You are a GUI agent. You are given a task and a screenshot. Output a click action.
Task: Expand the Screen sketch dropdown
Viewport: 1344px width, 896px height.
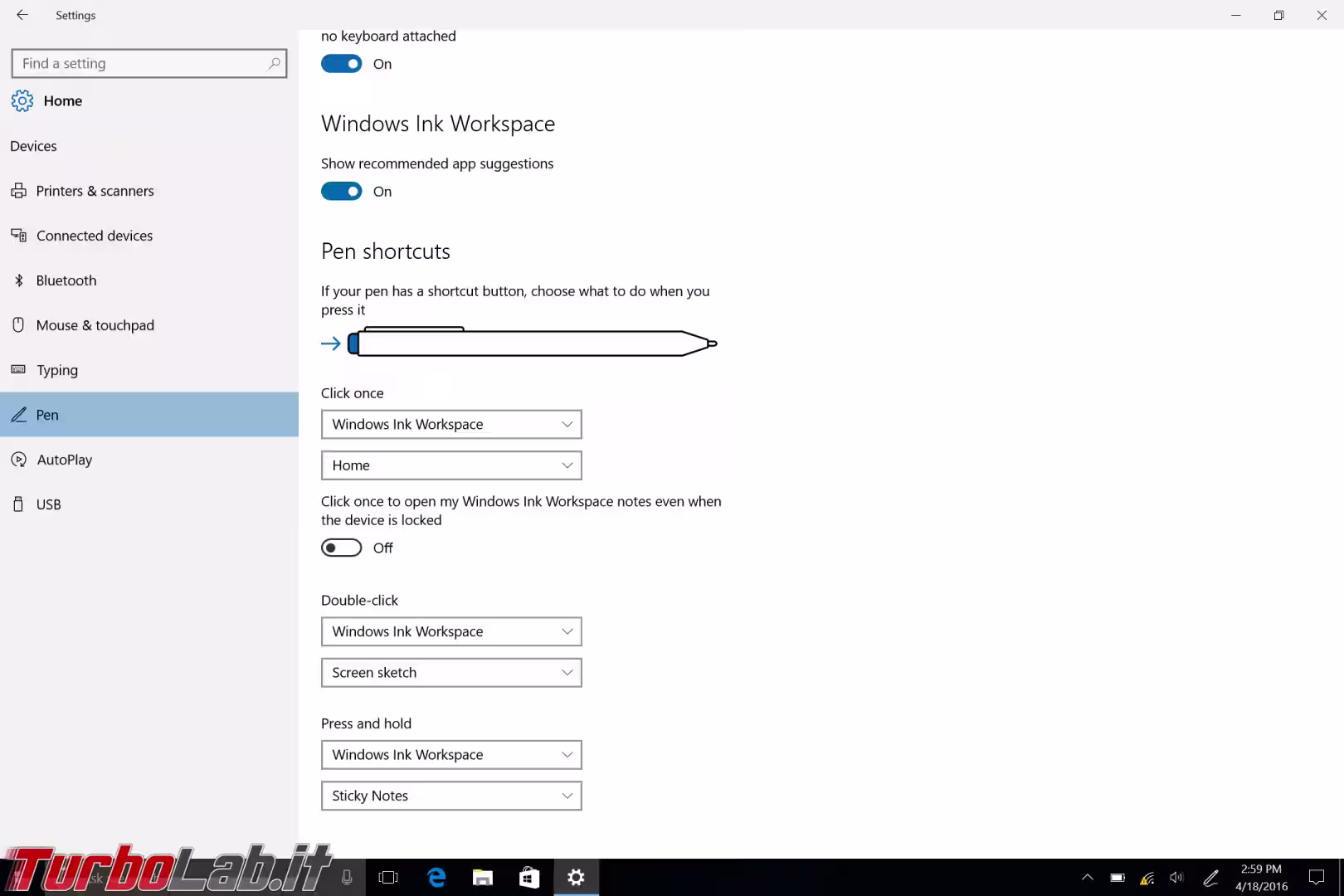coord(451,673)
